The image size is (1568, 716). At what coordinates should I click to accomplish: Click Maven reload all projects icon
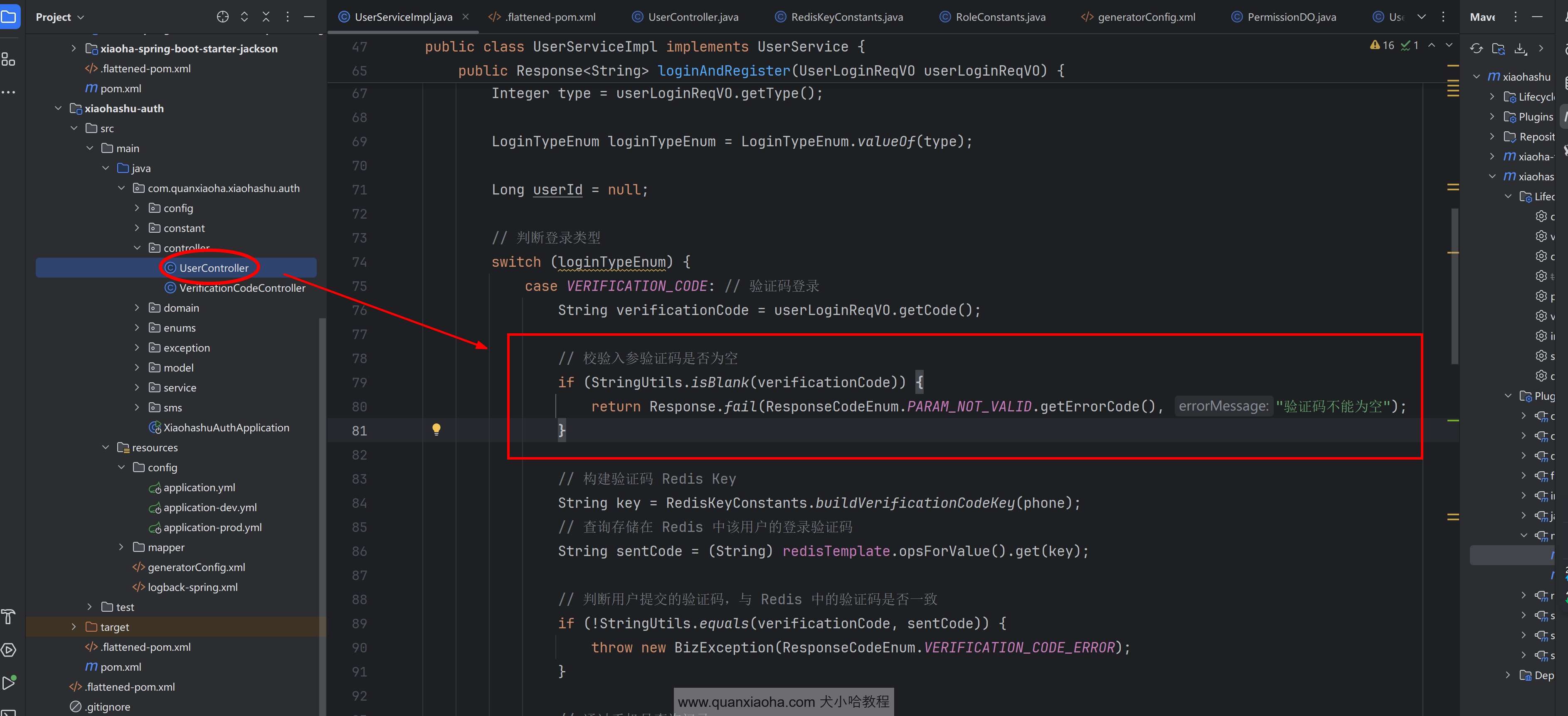pos(1476,49)
